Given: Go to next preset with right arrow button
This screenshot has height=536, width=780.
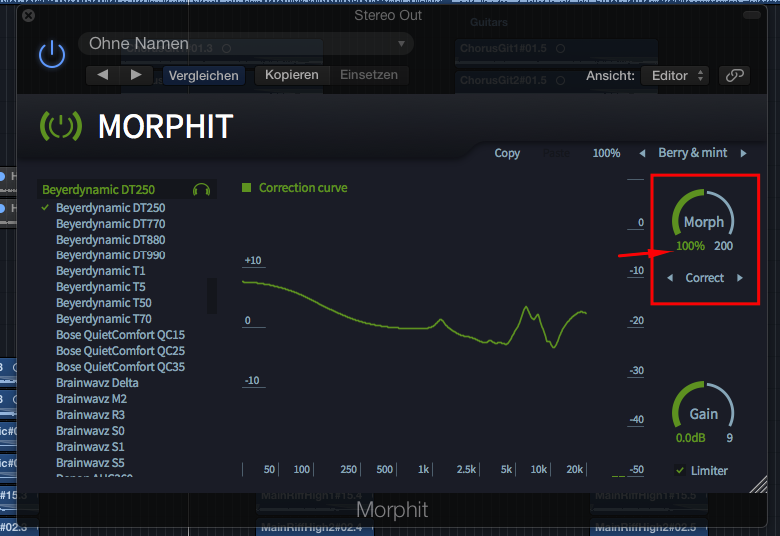Looking at the screenshot, I should coord(136,75).
